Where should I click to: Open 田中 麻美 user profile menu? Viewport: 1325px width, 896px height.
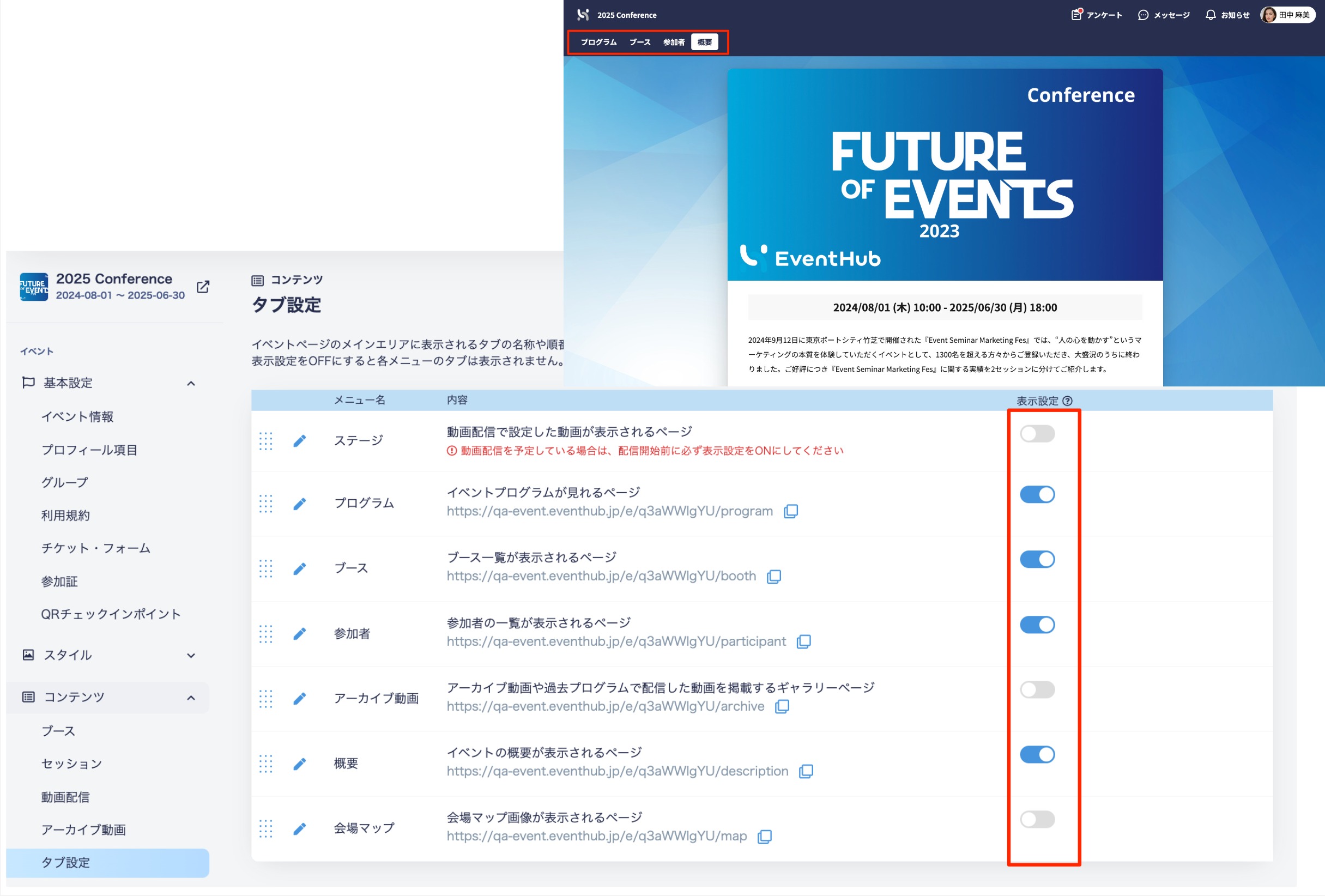point(1287,15)
